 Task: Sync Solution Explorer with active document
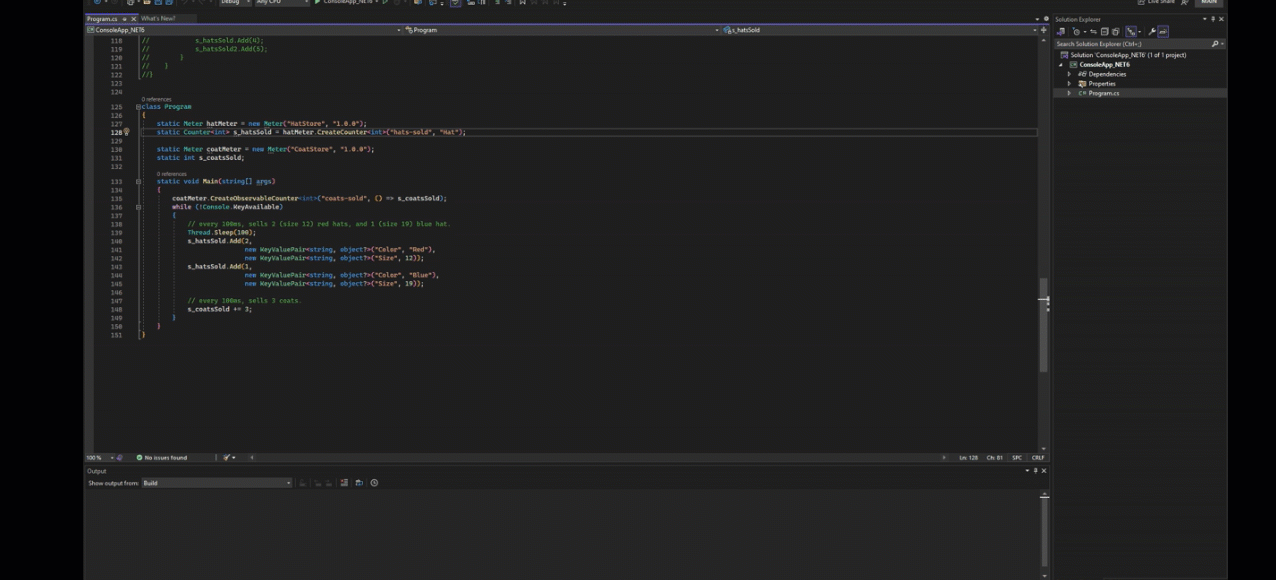[1094, 32]
